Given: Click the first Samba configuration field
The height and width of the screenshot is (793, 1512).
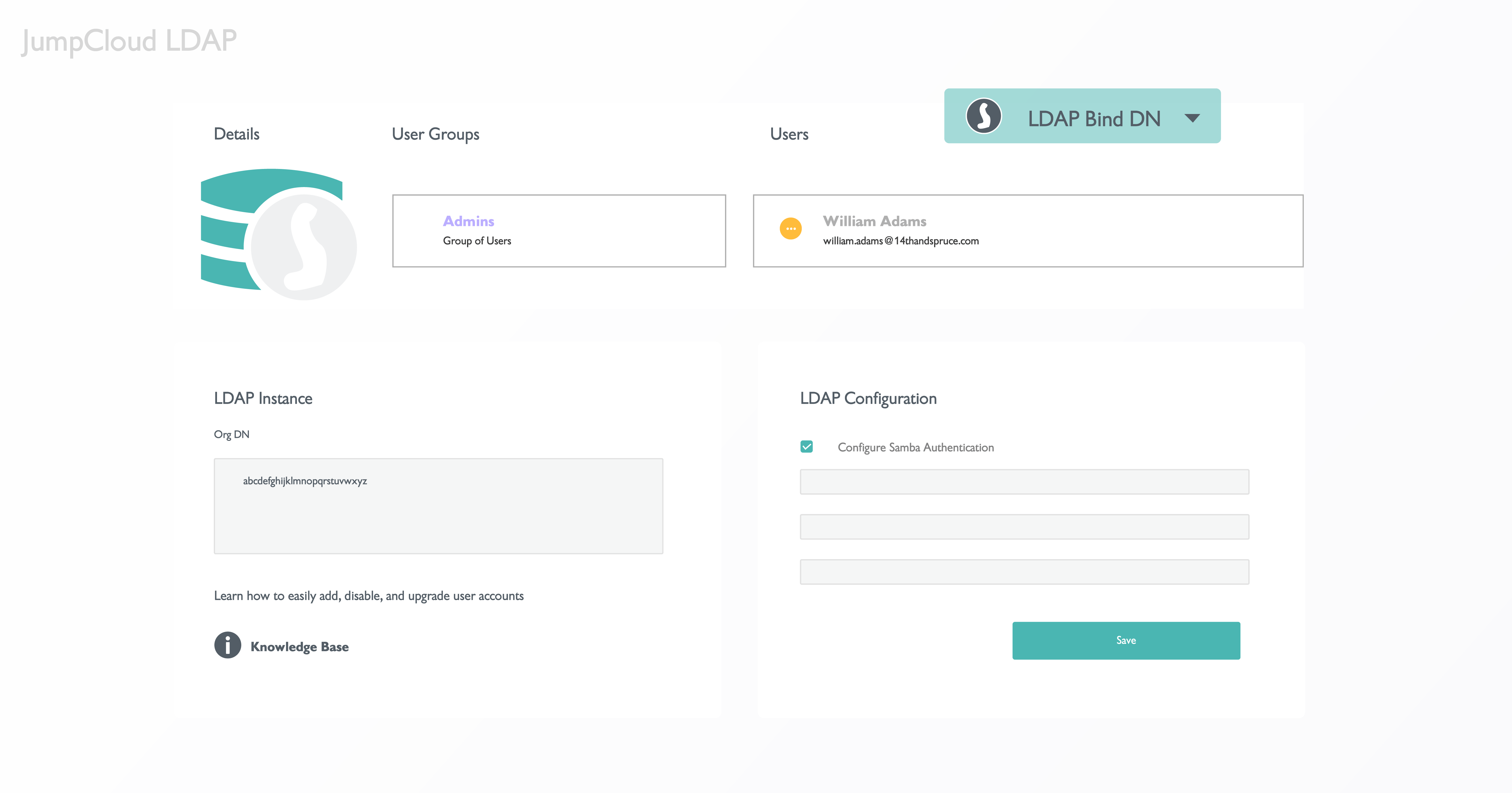Looking at the screenshot, I should pyautogui.click(x=1024, y=481).
